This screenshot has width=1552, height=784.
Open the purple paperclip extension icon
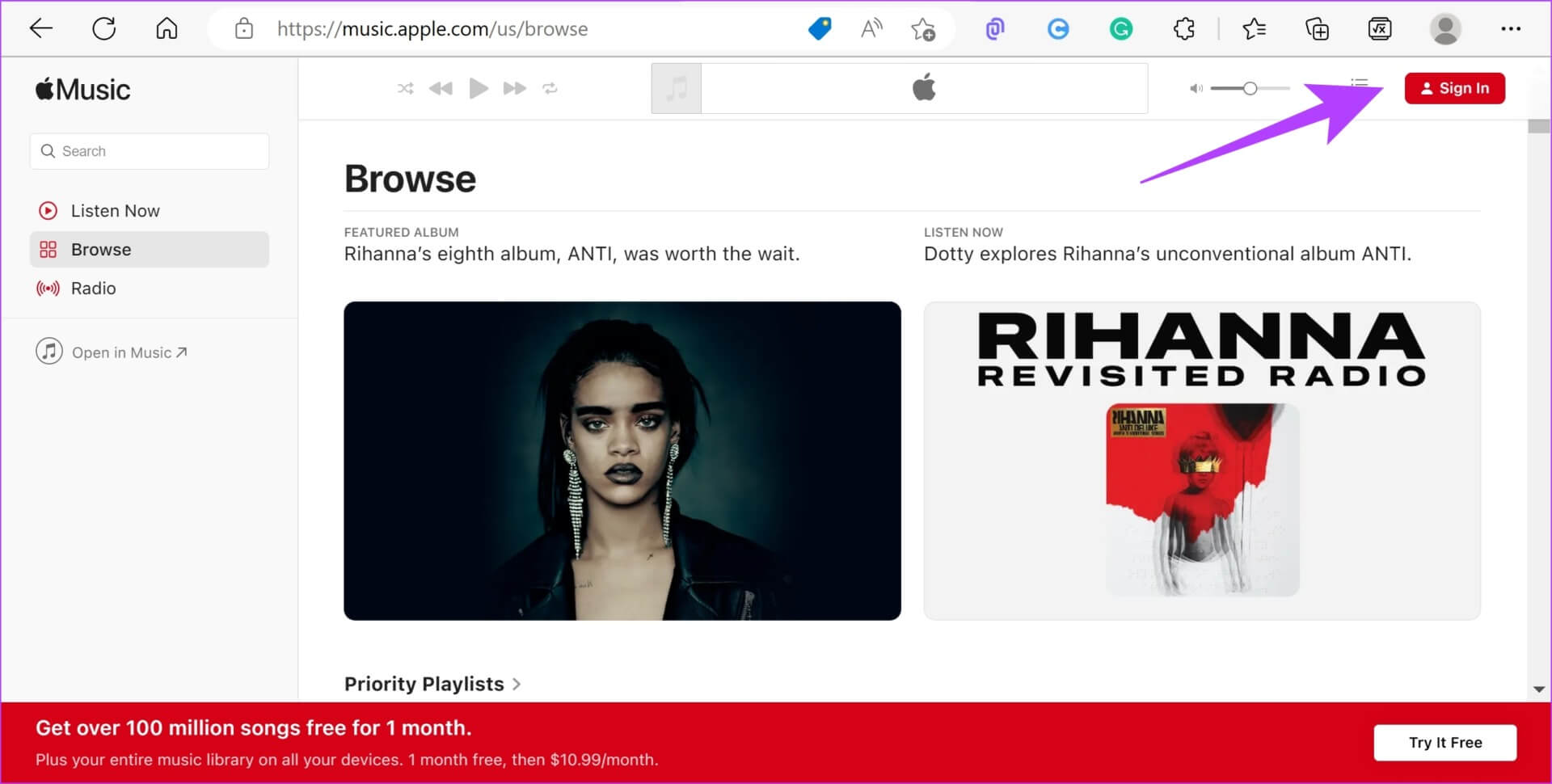[994, 29]
